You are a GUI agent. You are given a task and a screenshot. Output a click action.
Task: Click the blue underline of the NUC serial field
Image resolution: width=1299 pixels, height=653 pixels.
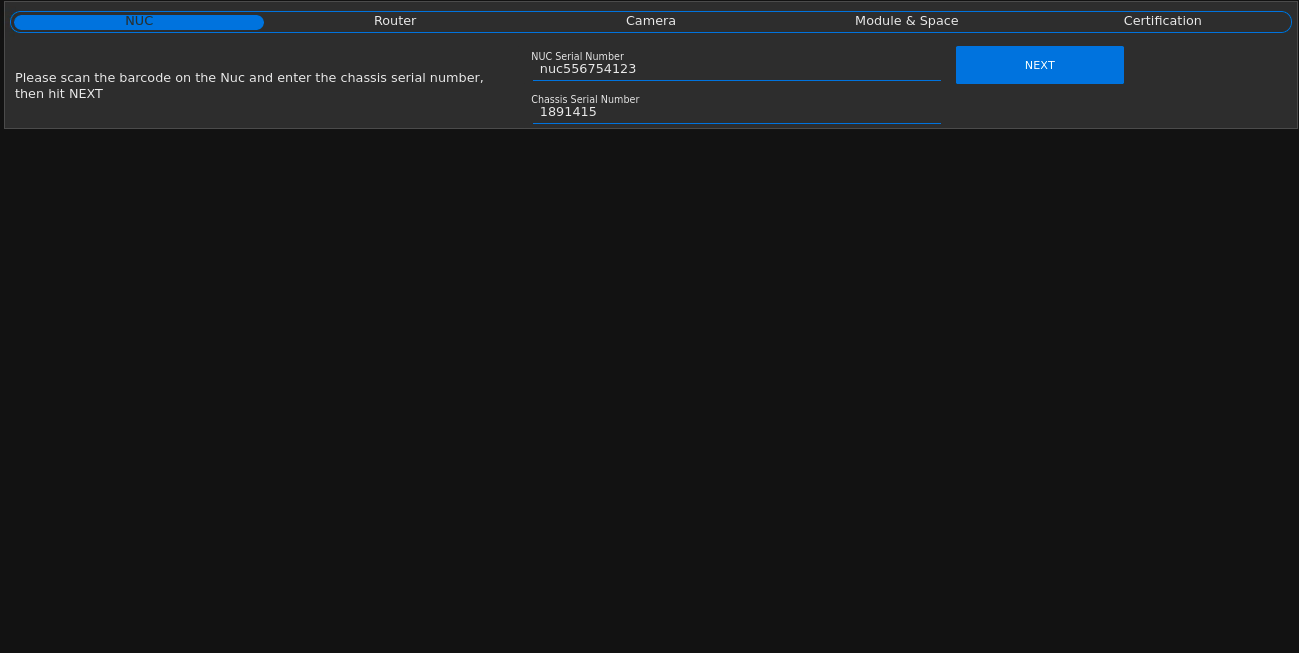736,80
